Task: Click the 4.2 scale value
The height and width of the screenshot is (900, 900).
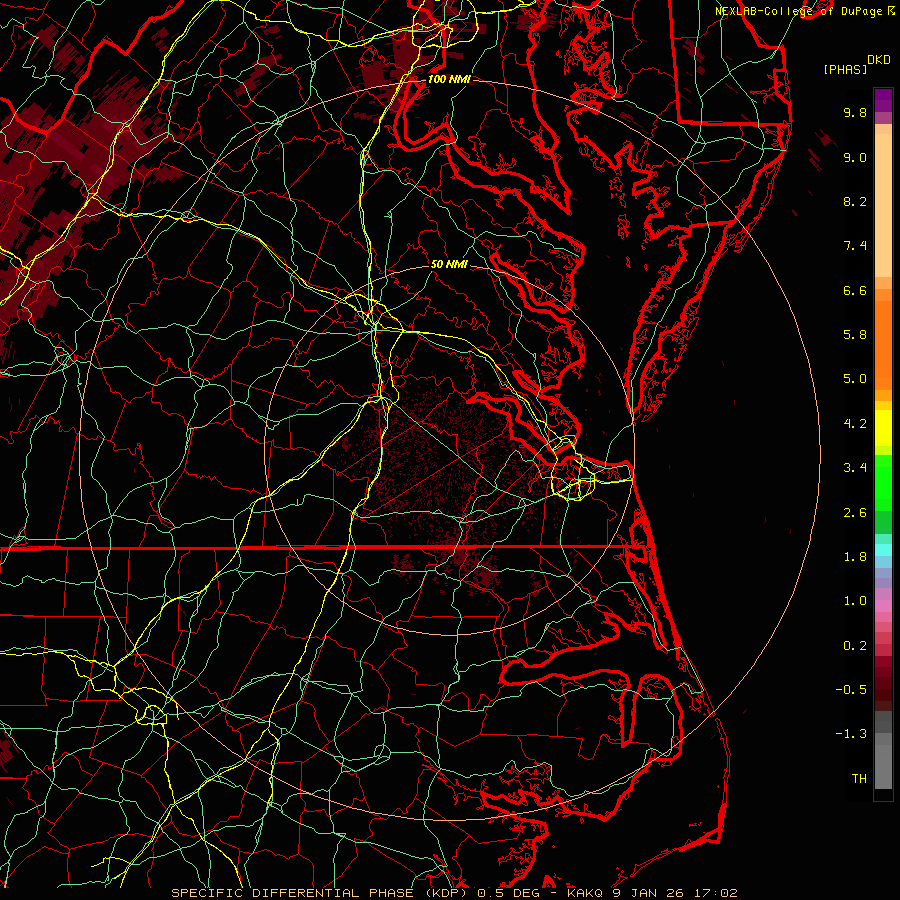Action: (x=855, y=424)
